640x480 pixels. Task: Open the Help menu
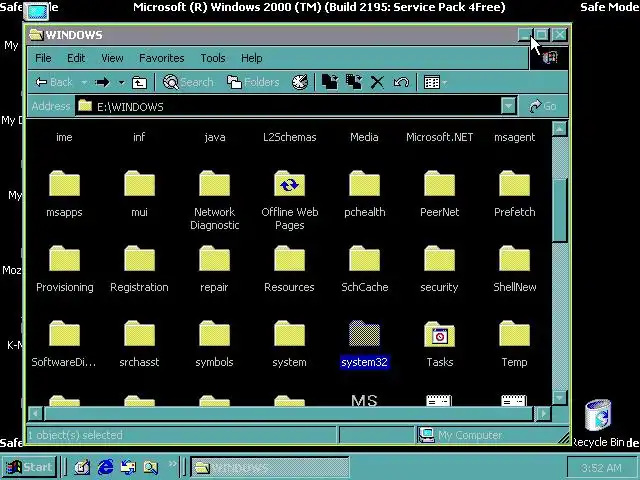[251, 58]
